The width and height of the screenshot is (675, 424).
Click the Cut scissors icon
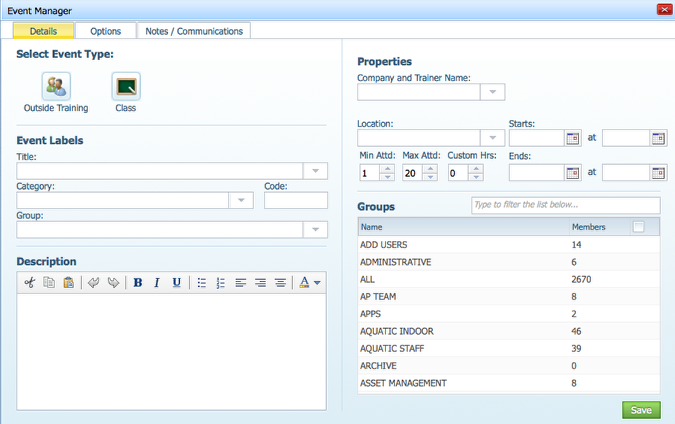coord(29,283)
